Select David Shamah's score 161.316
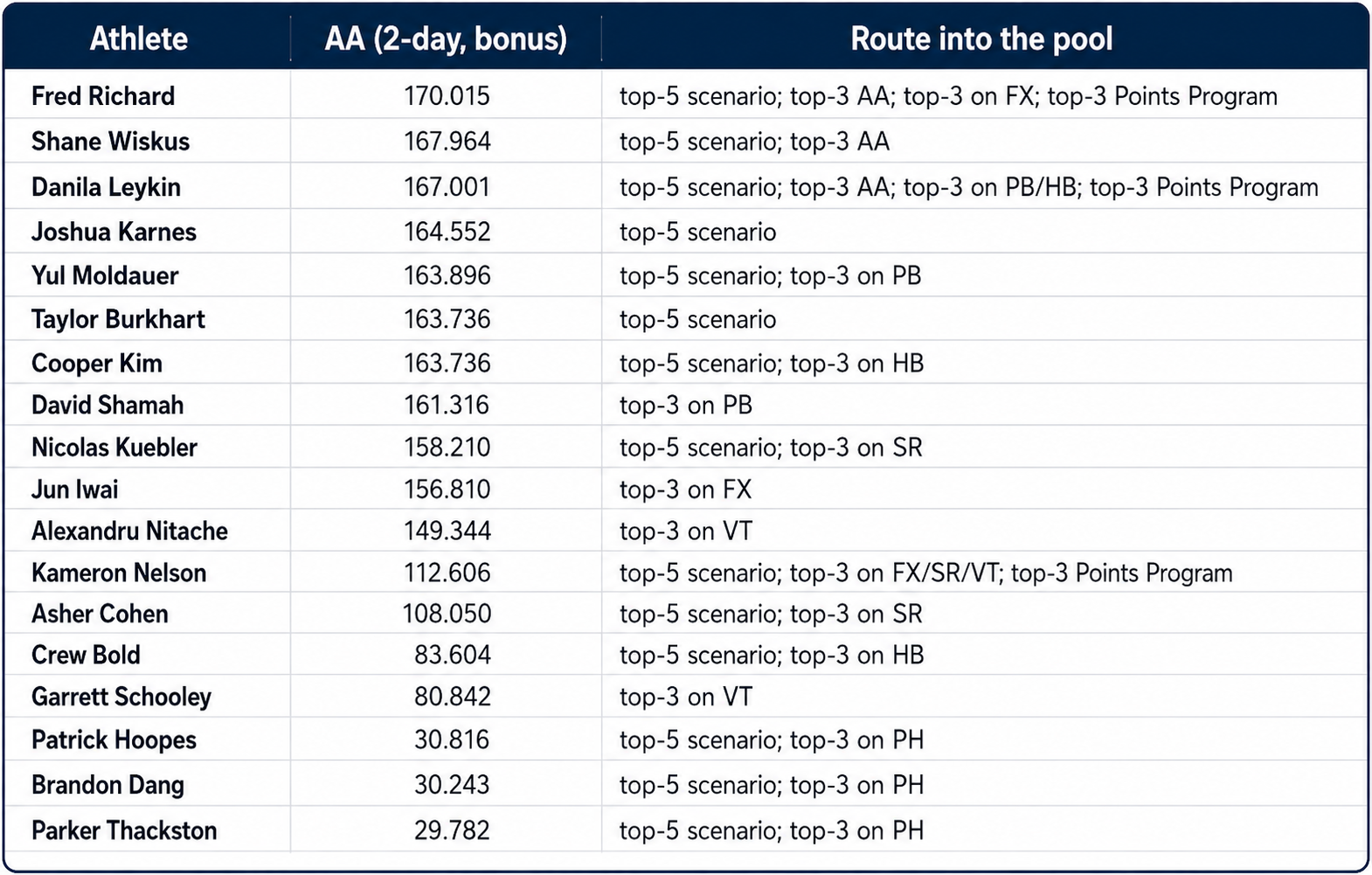Viewport: 1372px width, 875px height. tap(447, 406)
